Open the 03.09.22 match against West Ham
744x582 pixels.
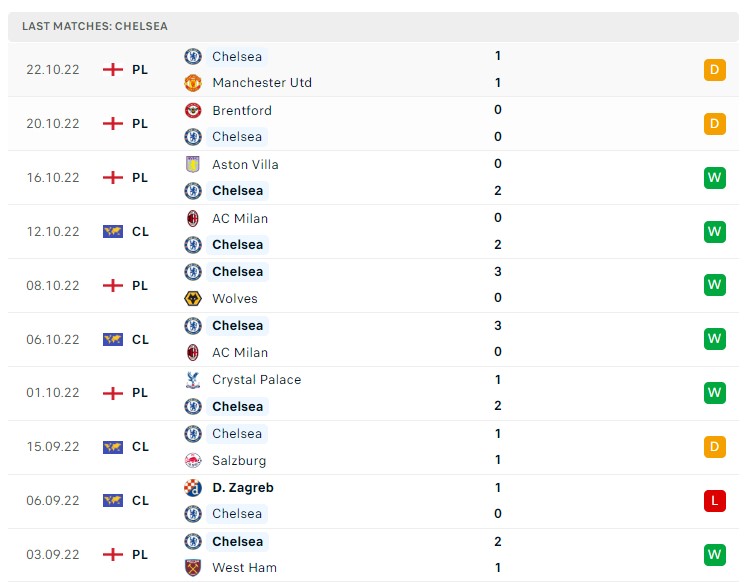(x=373, y=554)
